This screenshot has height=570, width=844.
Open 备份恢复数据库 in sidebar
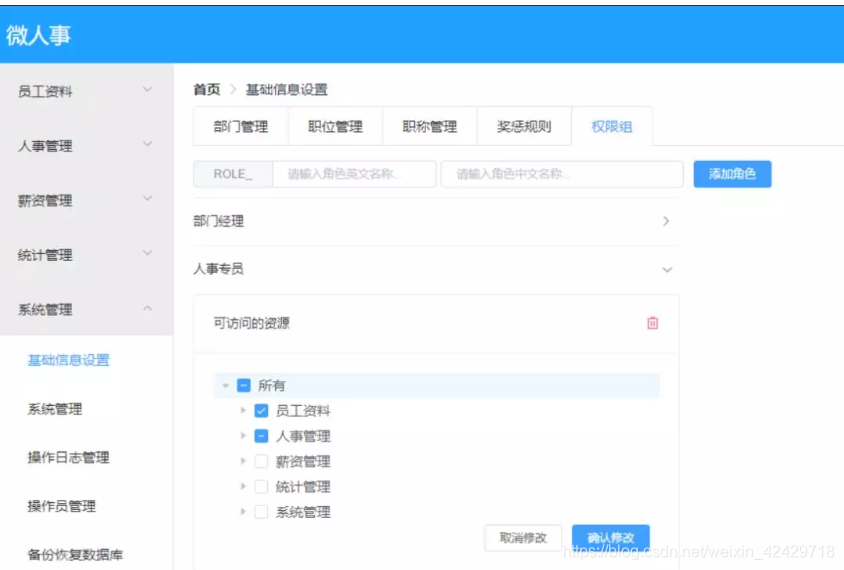75,554
